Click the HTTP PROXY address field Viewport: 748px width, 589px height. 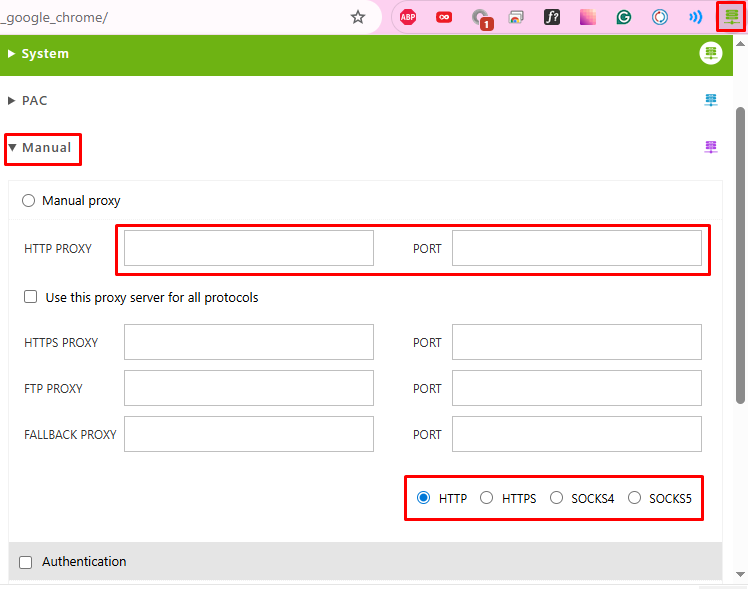point(248,248)
